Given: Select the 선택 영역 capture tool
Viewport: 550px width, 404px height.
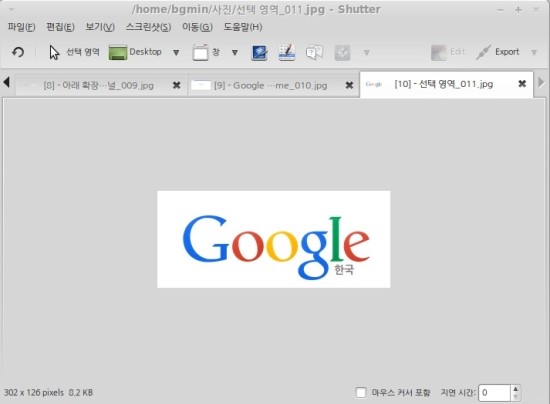Looking at the screenshot, I should pos(74,52).
